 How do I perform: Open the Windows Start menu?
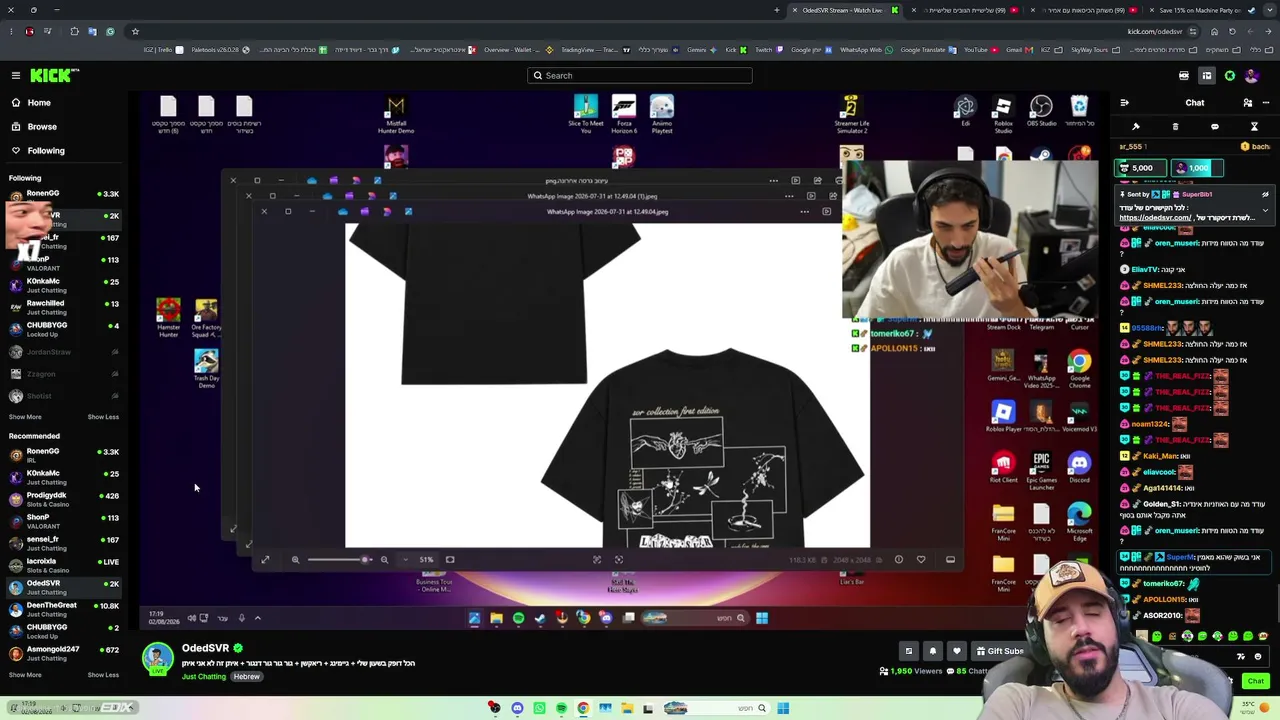(x=783, y=708)
